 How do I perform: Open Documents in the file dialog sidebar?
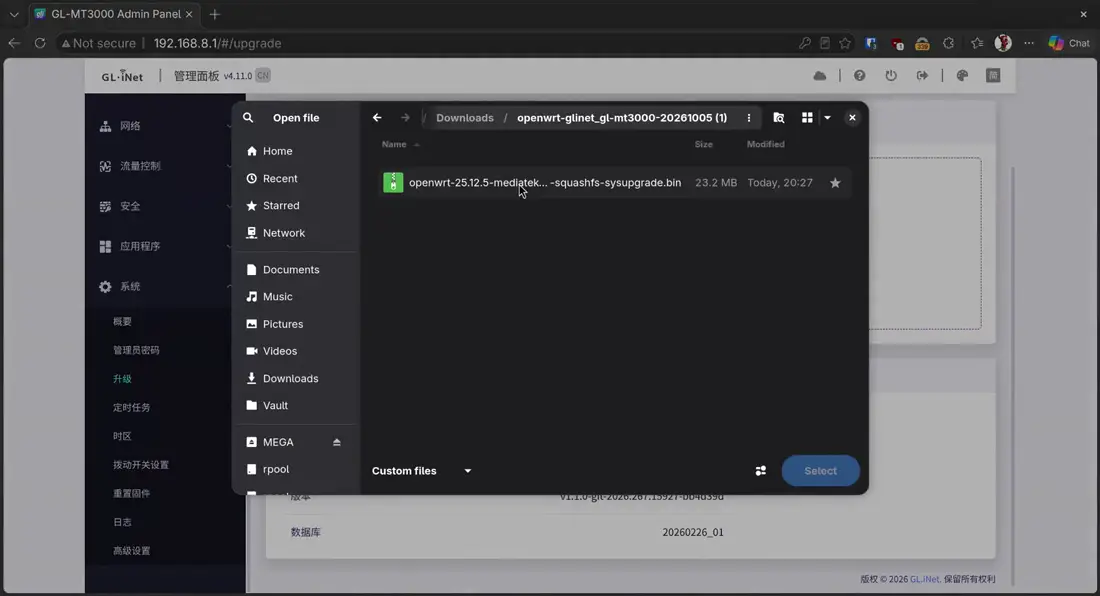tap(297, 270)
